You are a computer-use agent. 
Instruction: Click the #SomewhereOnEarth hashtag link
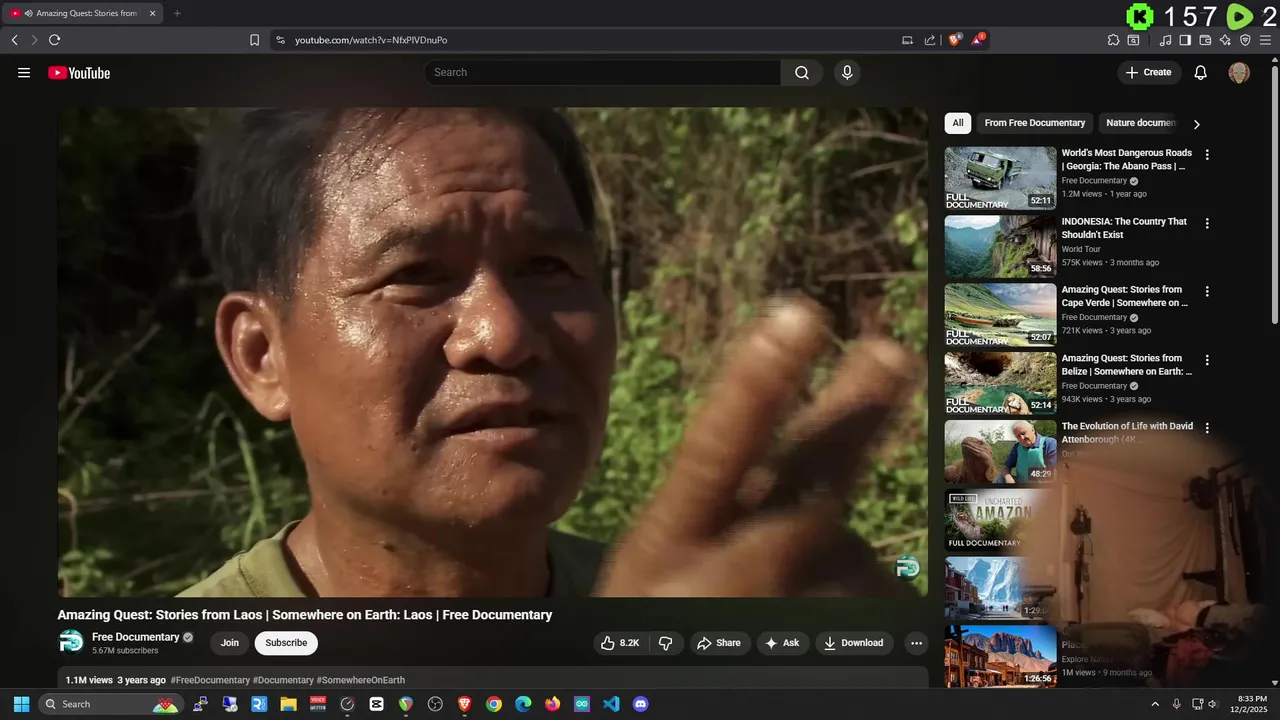[360, 680]
